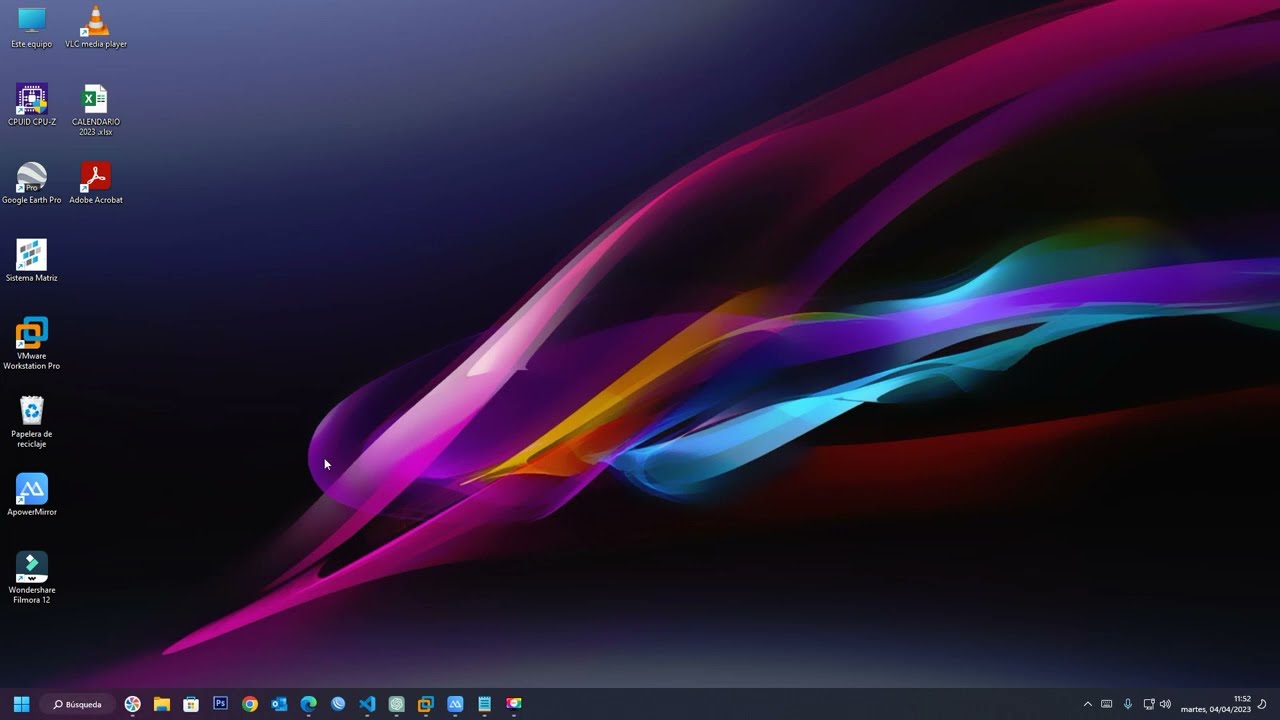Open the volume speaker tray icon

coord(1165,704)
